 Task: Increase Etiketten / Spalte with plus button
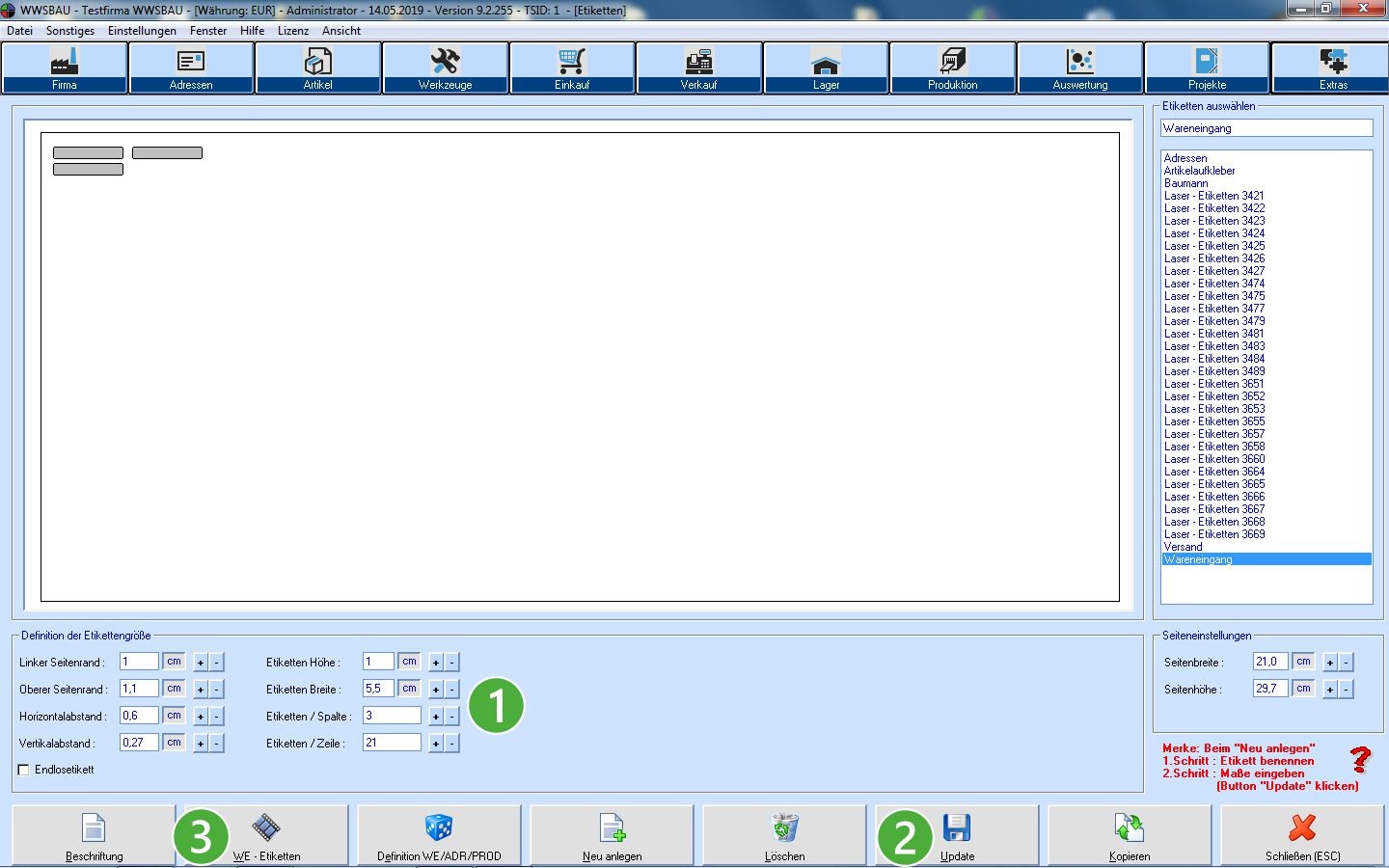436,717
